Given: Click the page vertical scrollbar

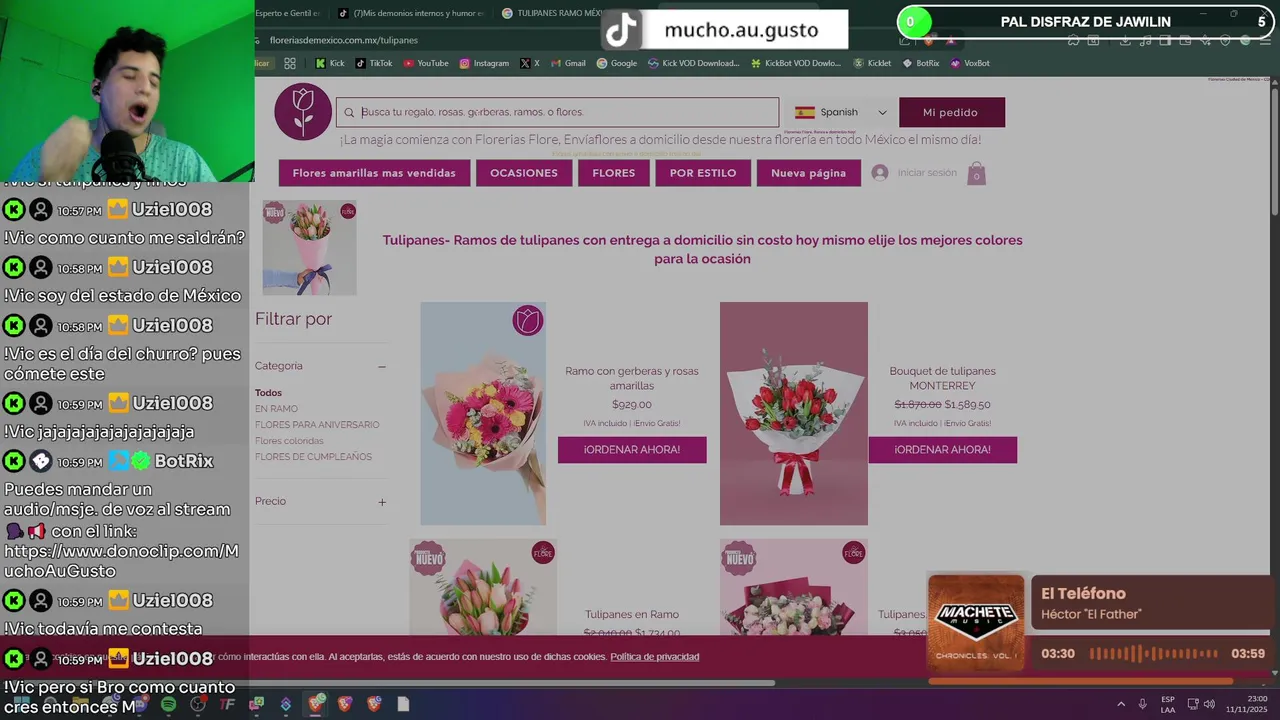Looking at the screenshot, I should coord(1274,150).
